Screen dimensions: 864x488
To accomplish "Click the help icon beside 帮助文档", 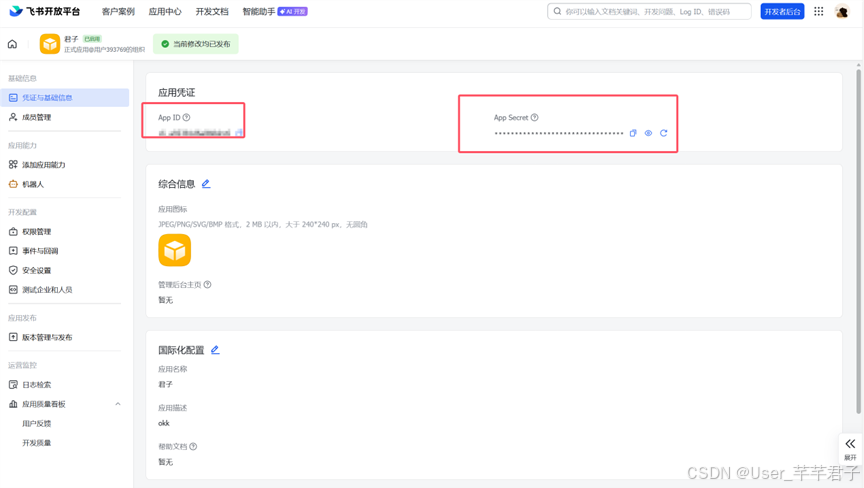I will click(193, 447).
